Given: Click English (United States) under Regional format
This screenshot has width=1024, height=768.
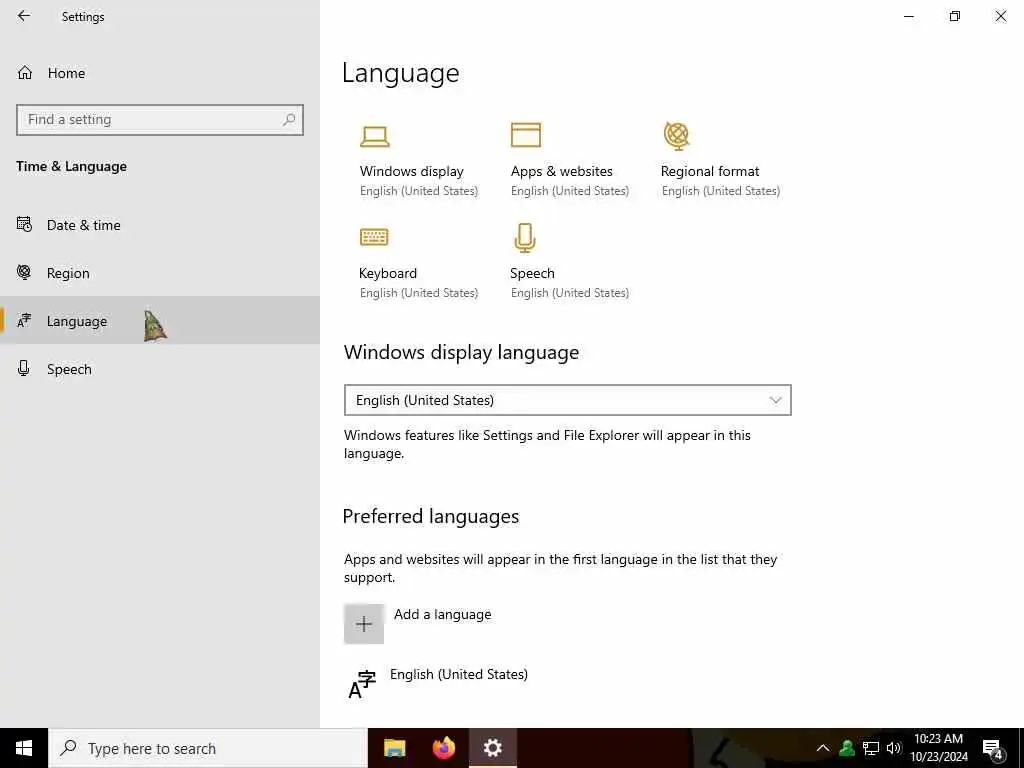Looking at the screenshot, I should point(721,191).
